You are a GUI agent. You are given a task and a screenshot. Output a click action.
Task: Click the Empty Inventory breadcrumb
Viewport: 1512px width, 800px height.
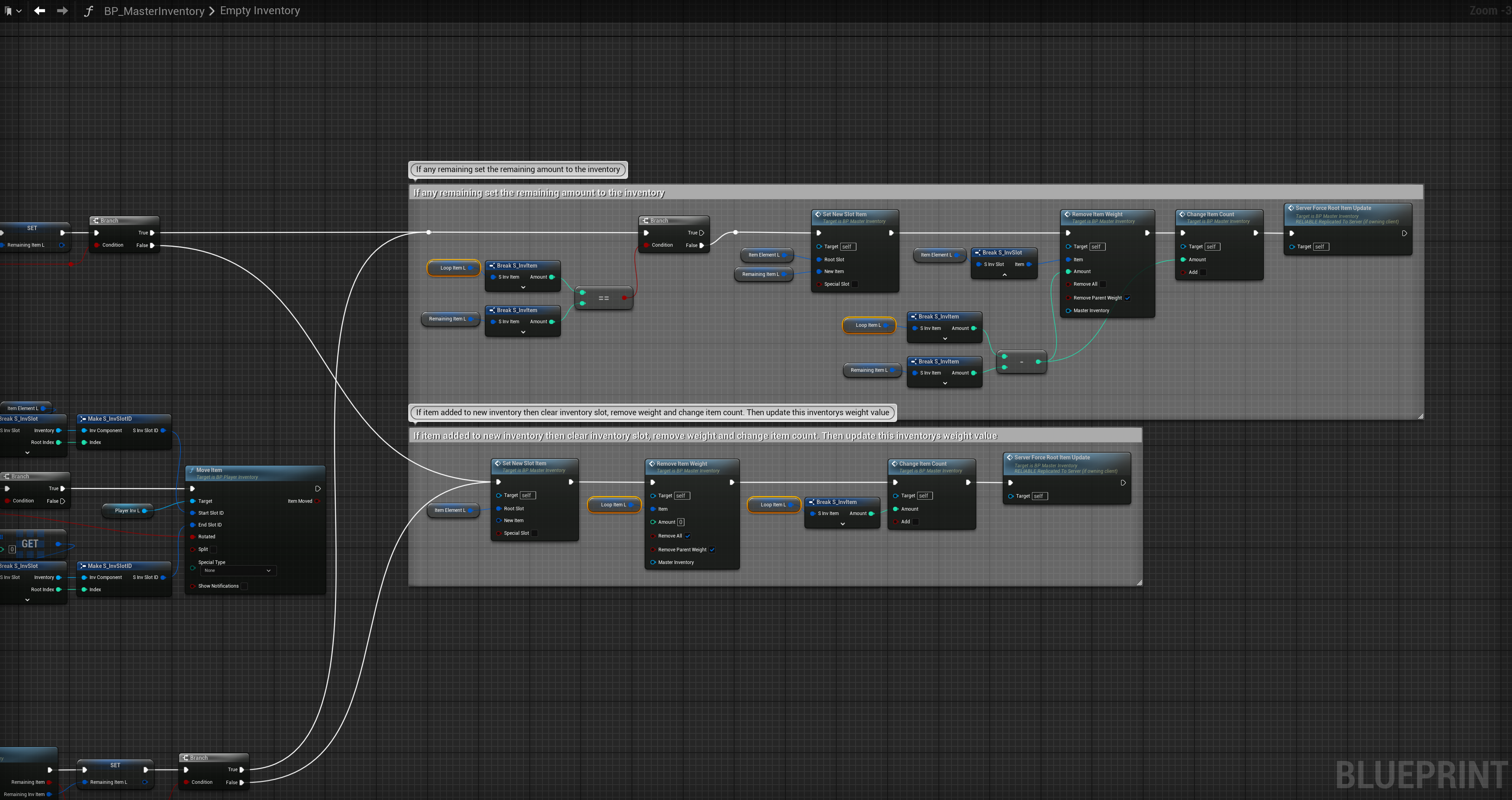pyautogui.click(x=260, y=11)
